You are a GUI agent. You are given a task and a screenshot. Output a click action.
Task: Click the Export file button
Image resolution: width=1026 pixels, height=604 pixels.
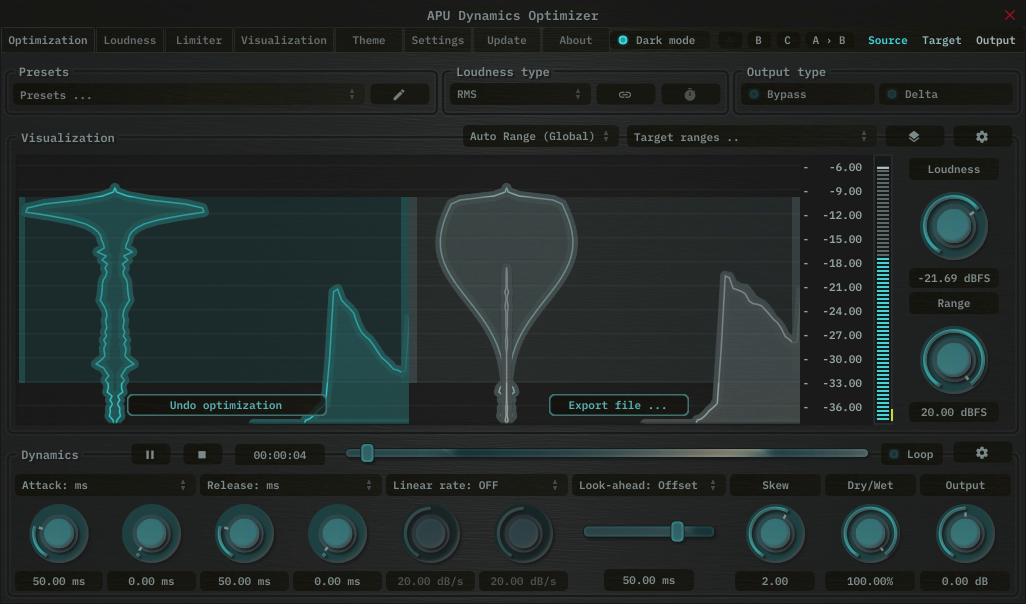click(618, 405)
